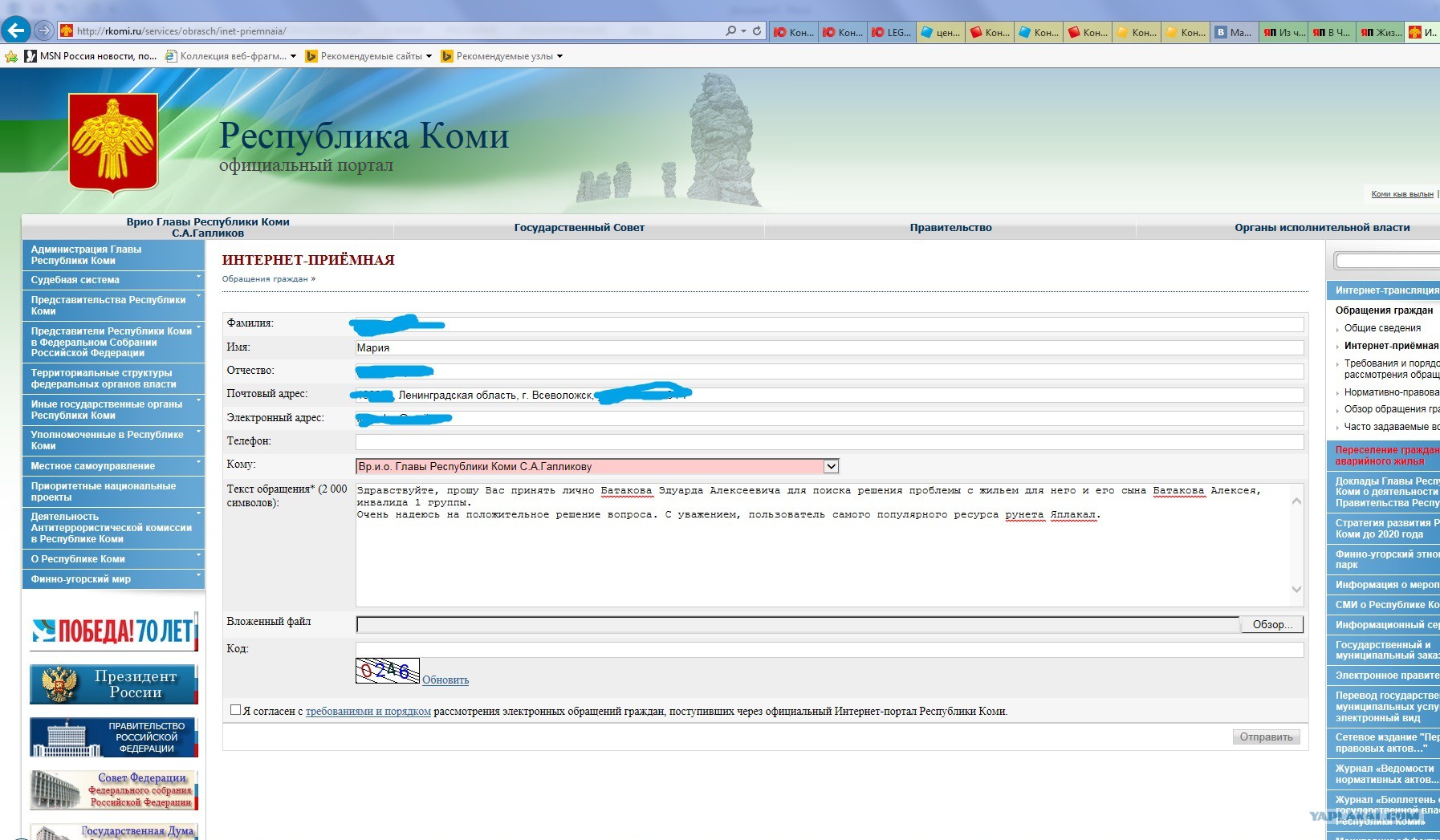Image resolution: width=1440 pixels, height=840 pixels.
Task: Click the Обновить captcha refresh link
Action: pyautogui.click(x=445, y=680)
